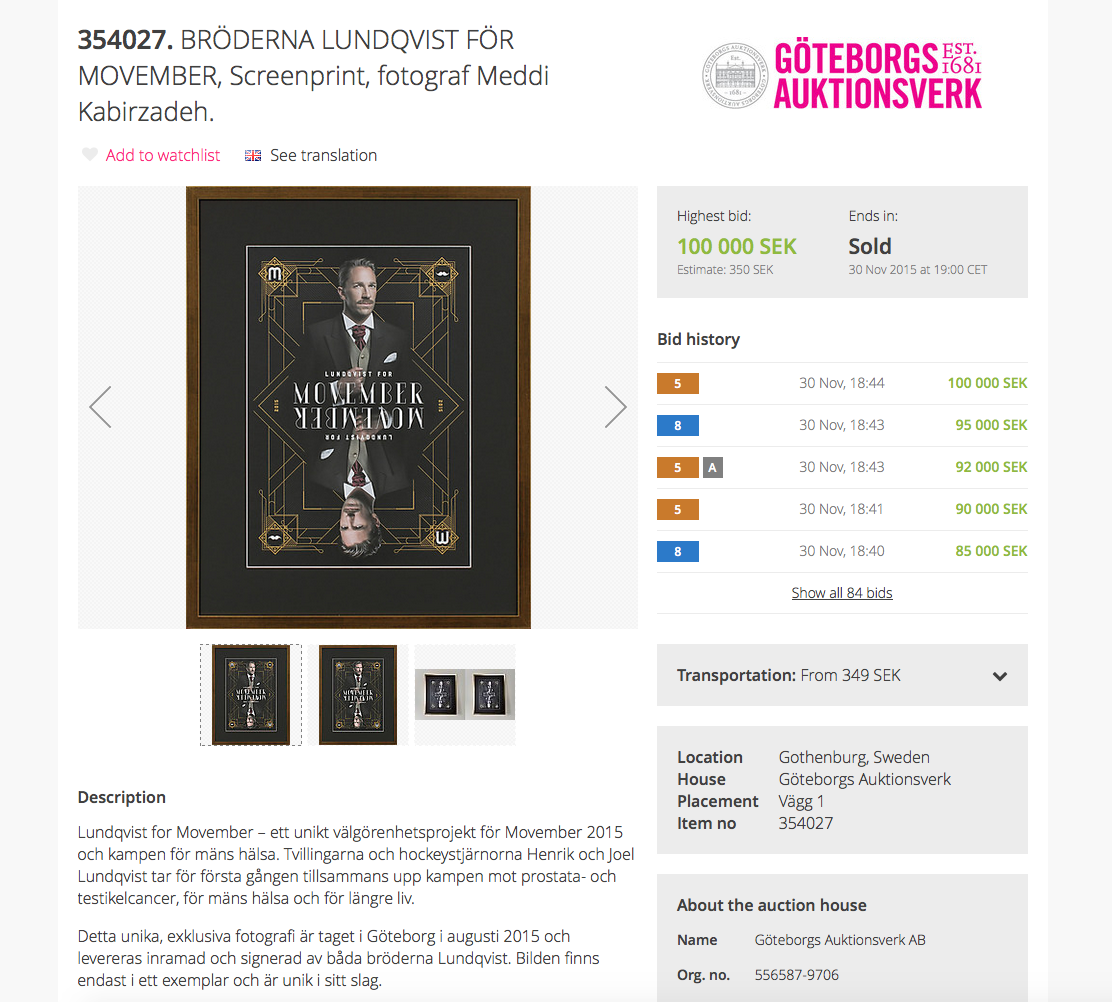Click the Göteborgs Auktionsverk seal logo
This screenshot has height=1002, width=1112.
(735, 76)
